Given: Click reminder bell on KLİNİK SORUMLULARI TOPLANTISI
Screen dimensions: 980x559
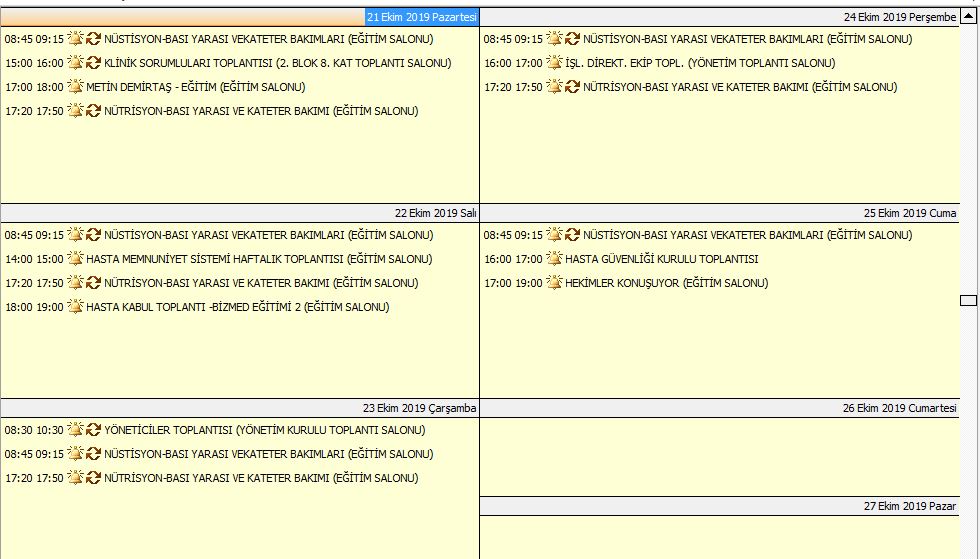Looking at the screenshot, I should coord(75,63).
